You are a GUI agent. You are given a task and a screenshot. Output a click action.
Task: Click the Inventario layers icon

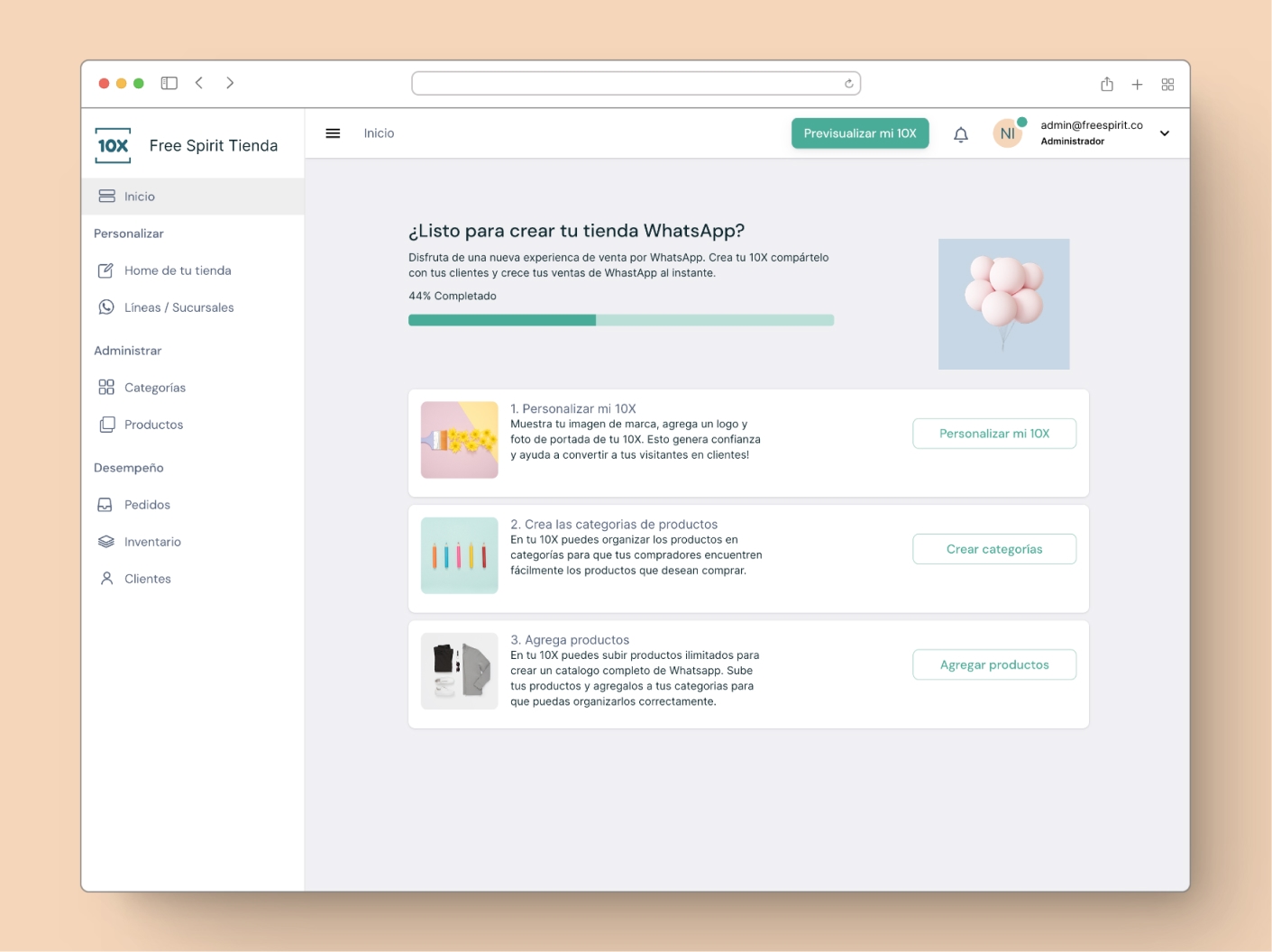(x=105, y=541)
